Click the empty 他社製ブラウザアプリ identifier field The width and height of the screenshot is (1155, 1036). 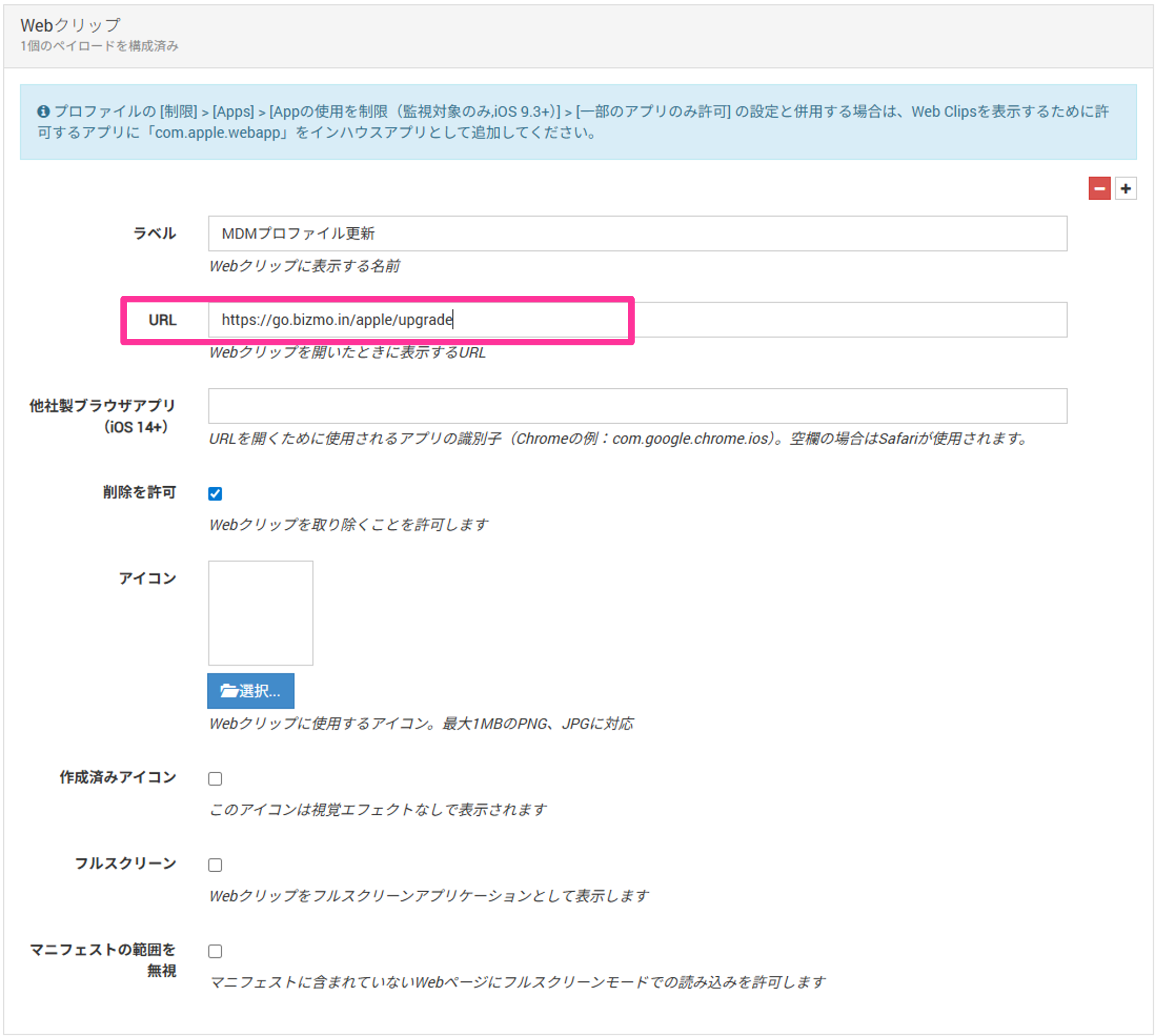(637, 406)
